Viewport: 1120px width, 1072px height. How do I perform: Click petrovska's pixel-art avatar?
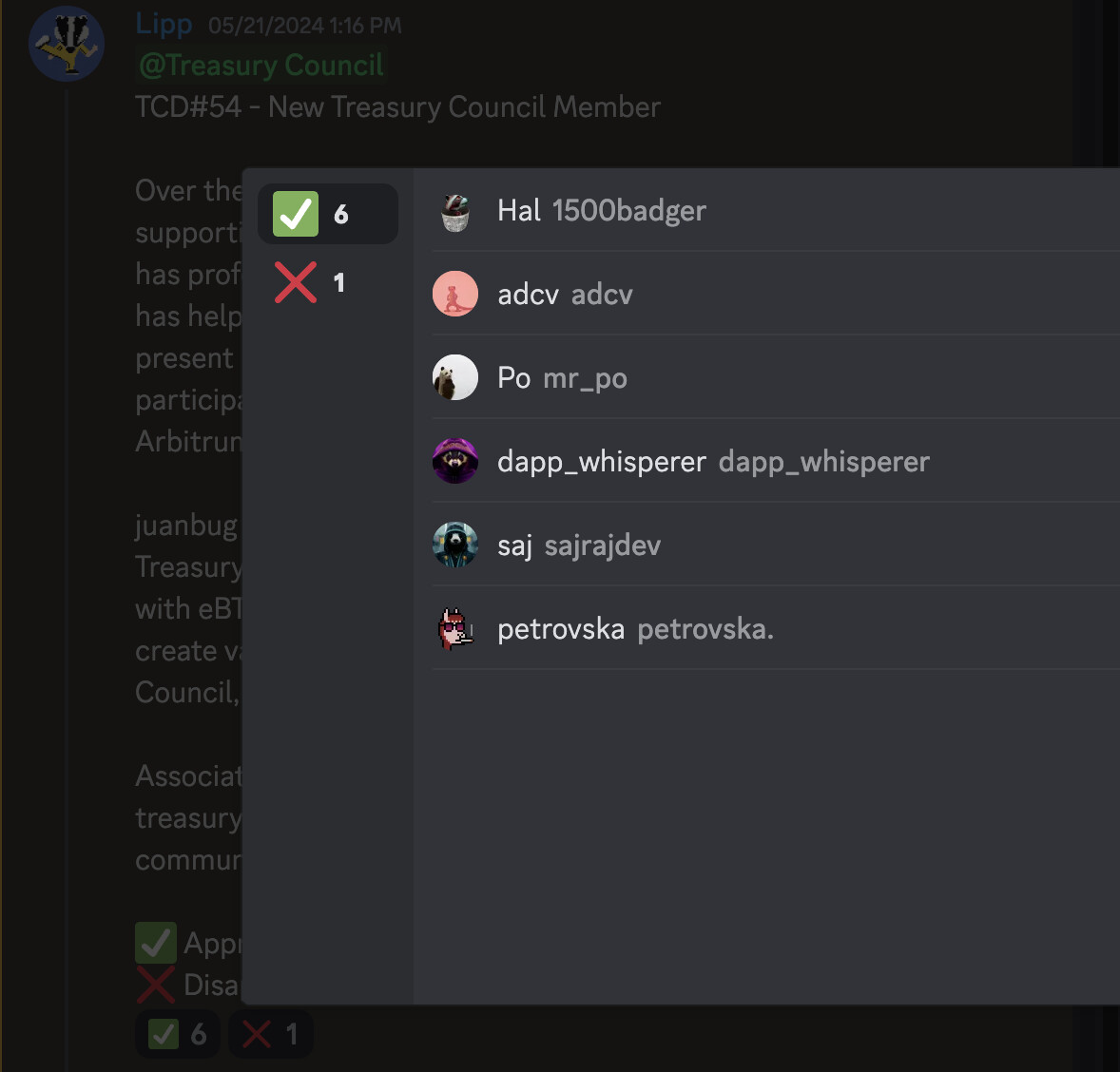click(455, 628)
